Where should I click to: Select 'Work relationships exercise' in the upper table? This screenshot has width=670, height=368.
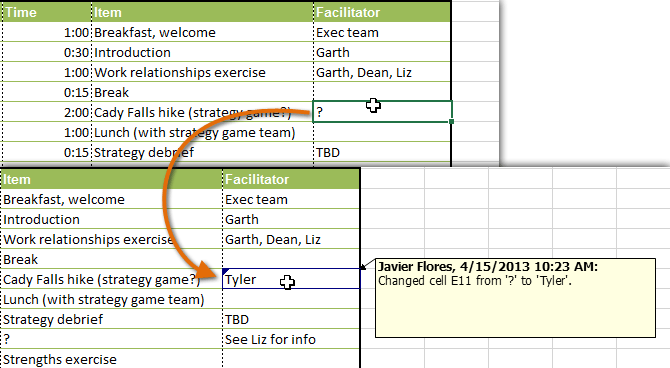(202, 73)
